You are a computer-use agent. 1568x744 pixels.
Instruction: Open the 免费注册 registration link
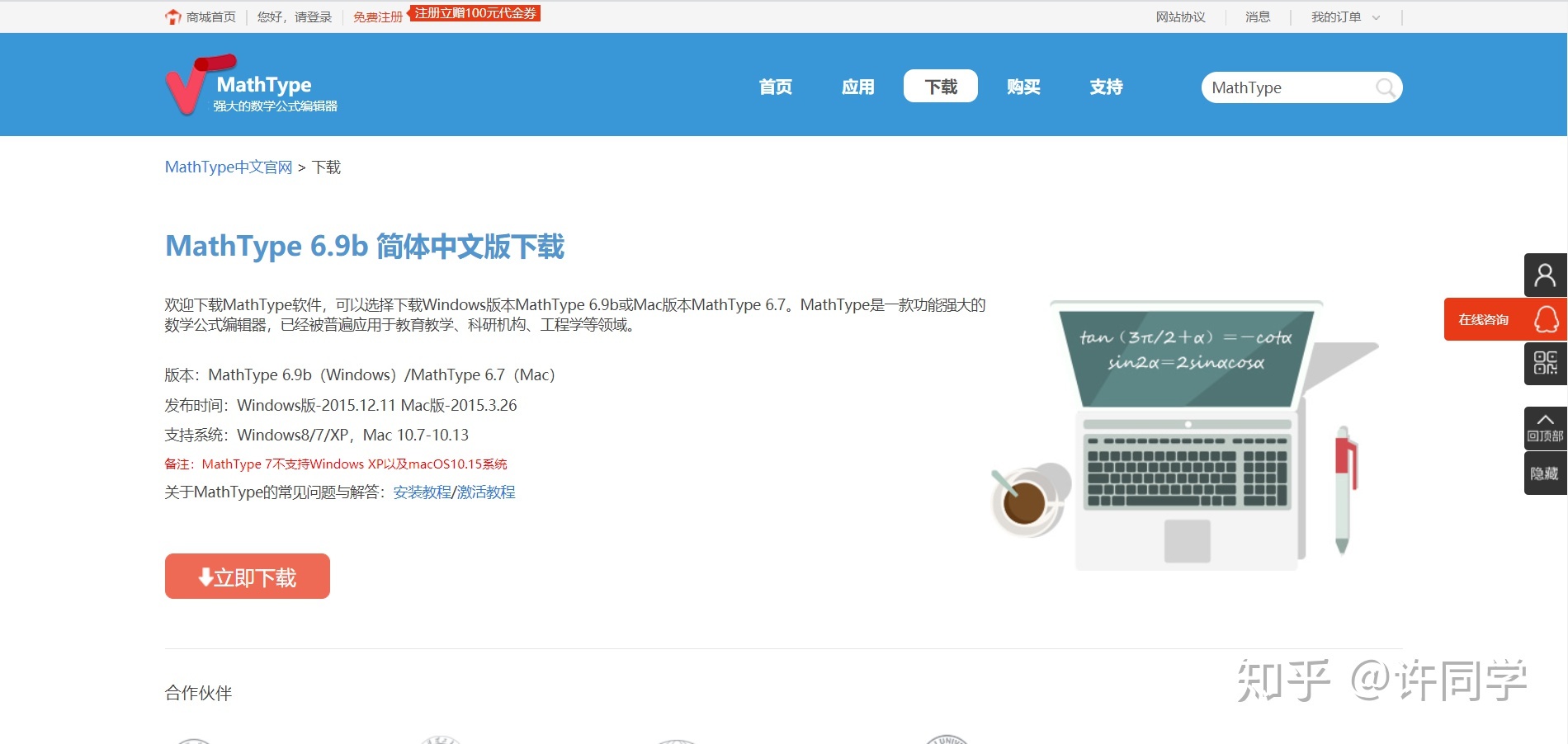pyautogui.click(x=378, y=16)
